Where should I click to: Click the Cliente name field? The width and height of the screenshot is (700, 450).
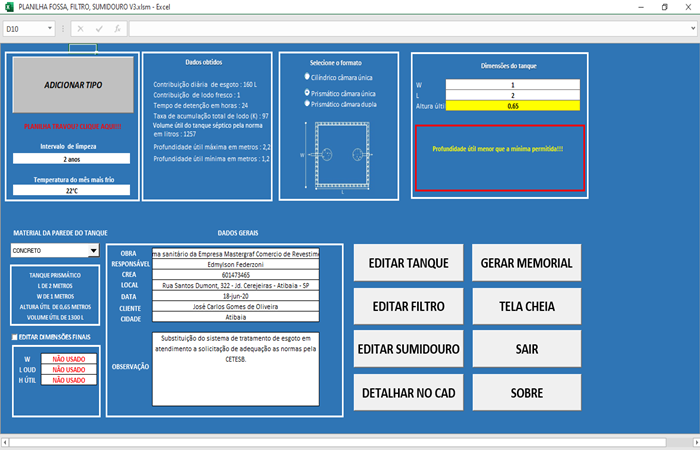234,306
